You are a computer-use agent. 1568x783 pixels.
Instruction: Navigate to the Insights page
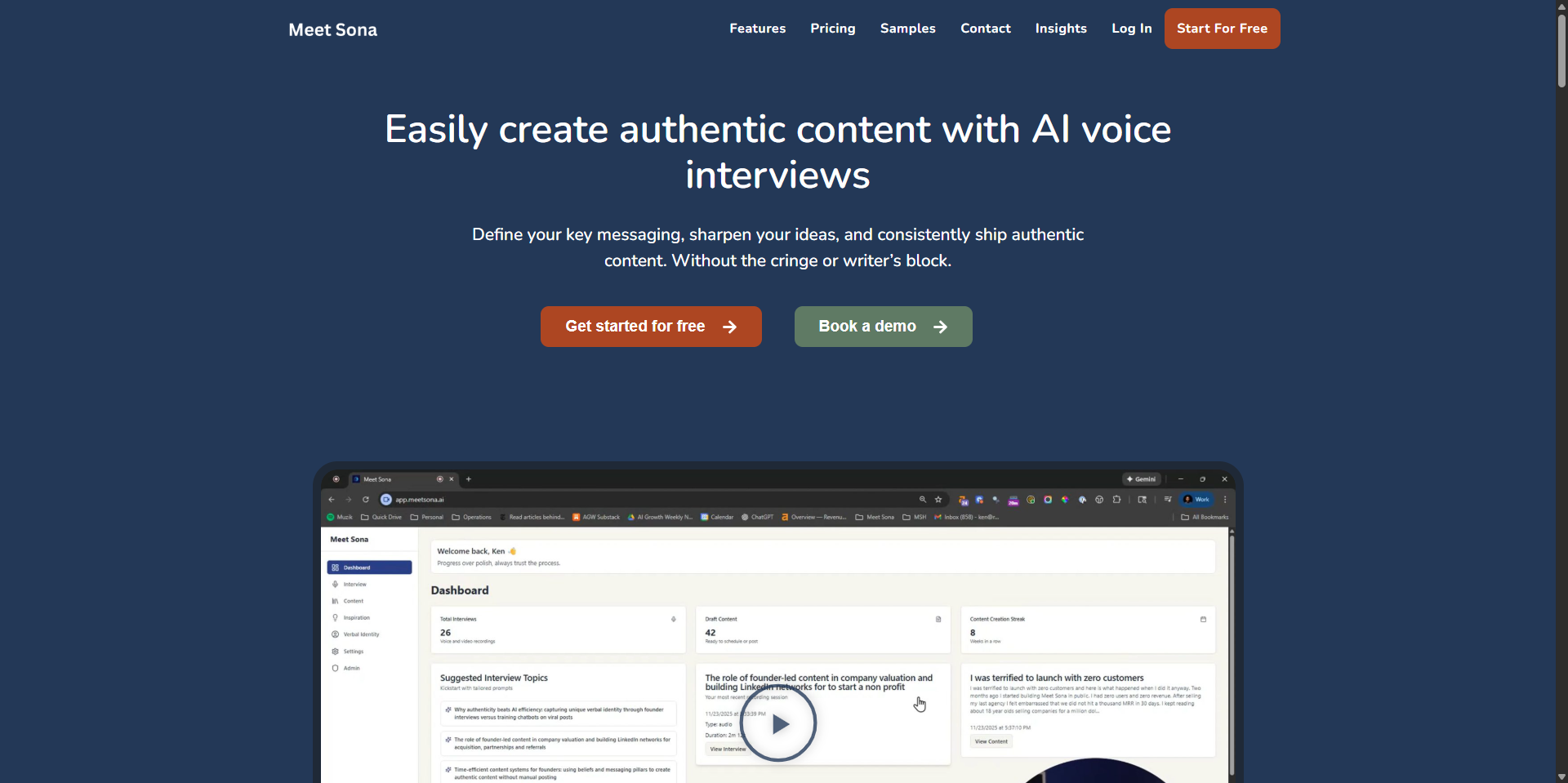click(x=1060, y=29)
